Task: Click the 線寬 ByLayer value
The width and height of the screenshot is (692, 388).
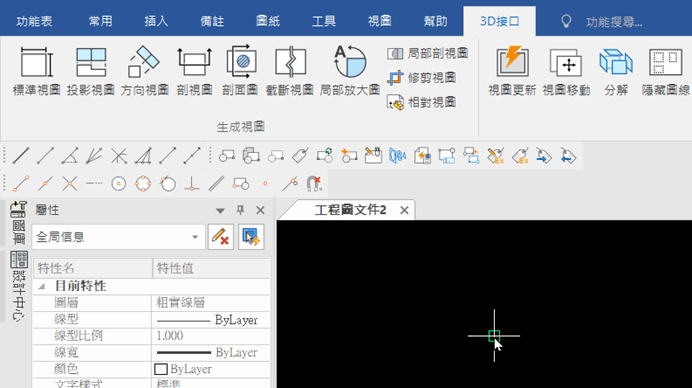Action: coord(211,352)
